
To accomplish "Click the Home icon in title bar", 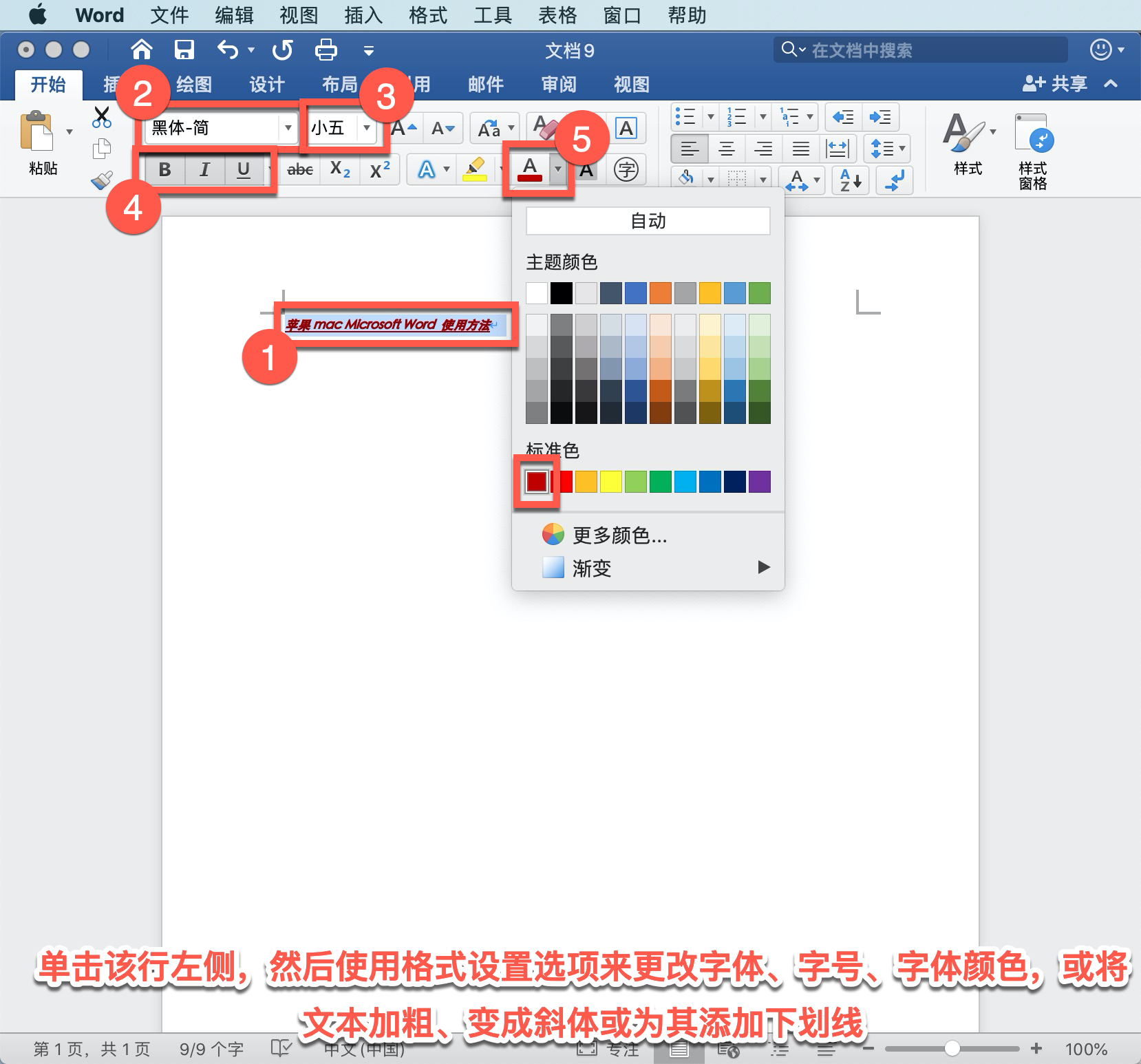I will (142, 50).
